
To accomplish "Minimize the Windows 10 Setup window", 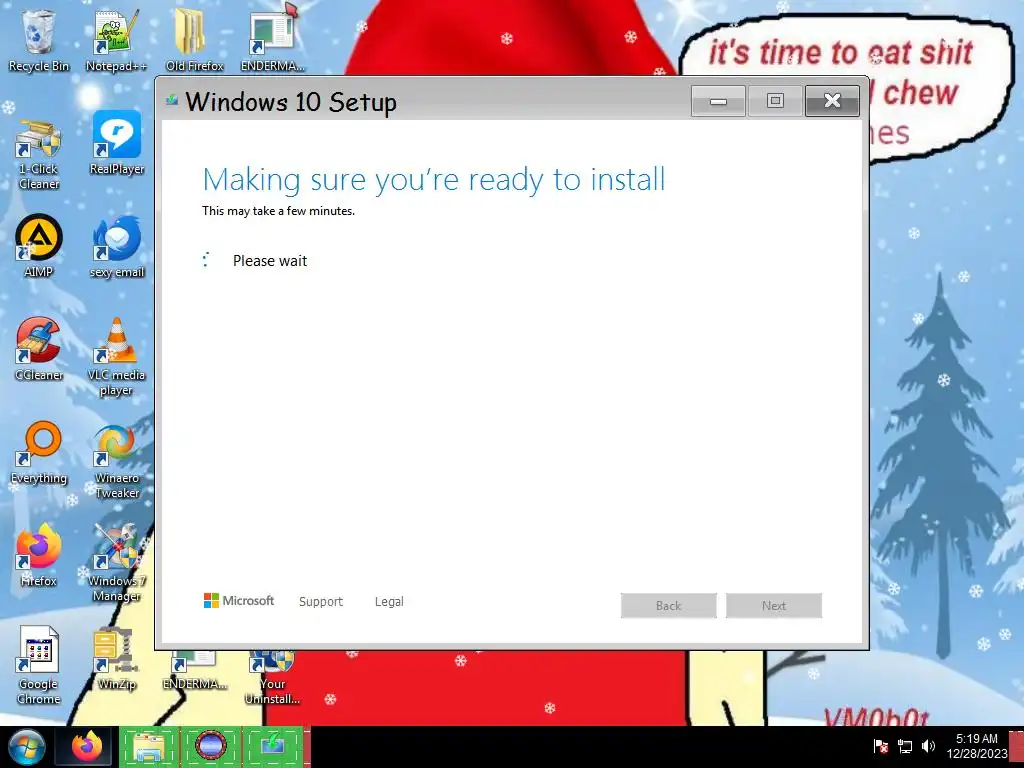I will [718, 101].
